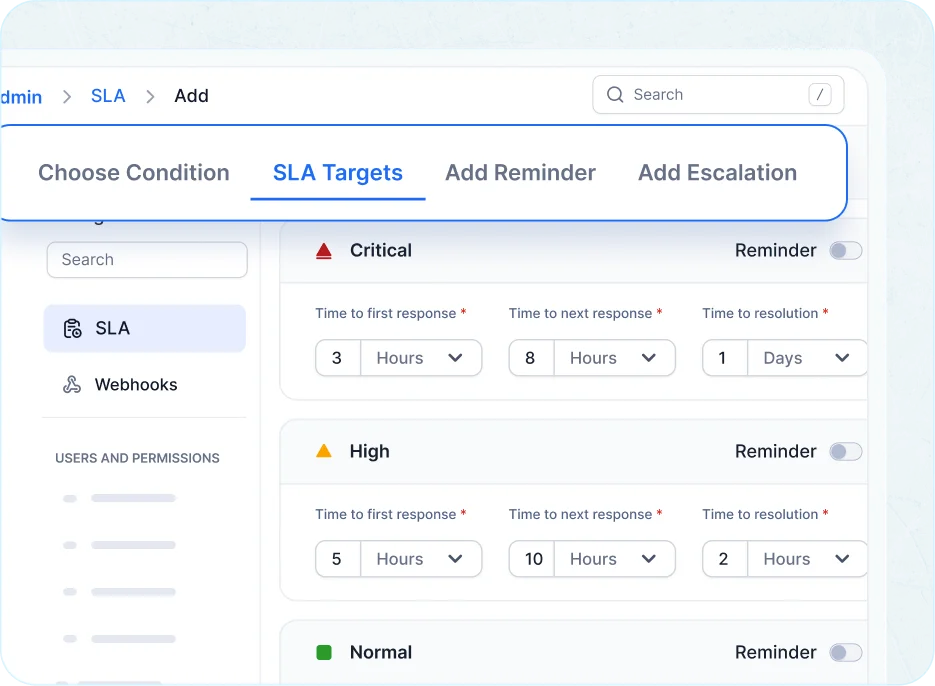
Task: Switch to Choose Condition tab
Action: pos(134,172)
